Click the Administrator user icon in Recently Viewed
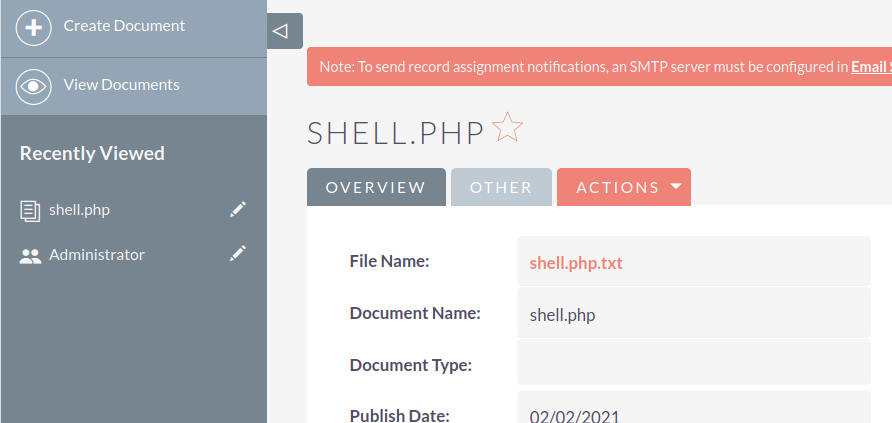The height and width of the screenshot is (423, 892). [x=30, y=255]
